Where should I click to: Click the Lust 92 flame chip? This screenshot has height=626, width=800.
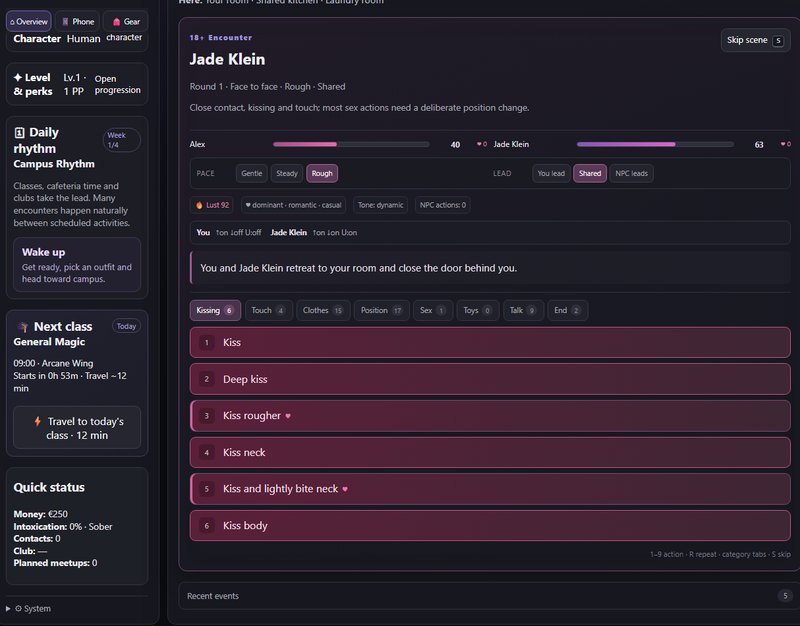point(213,205)
